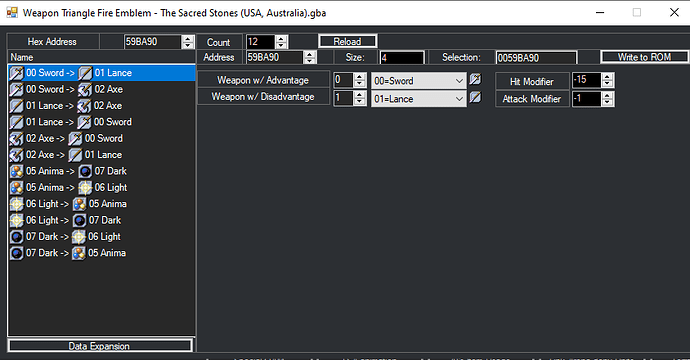690x360 pixels.
Task: Click the Count value spinner arrows
Action: 282,42
